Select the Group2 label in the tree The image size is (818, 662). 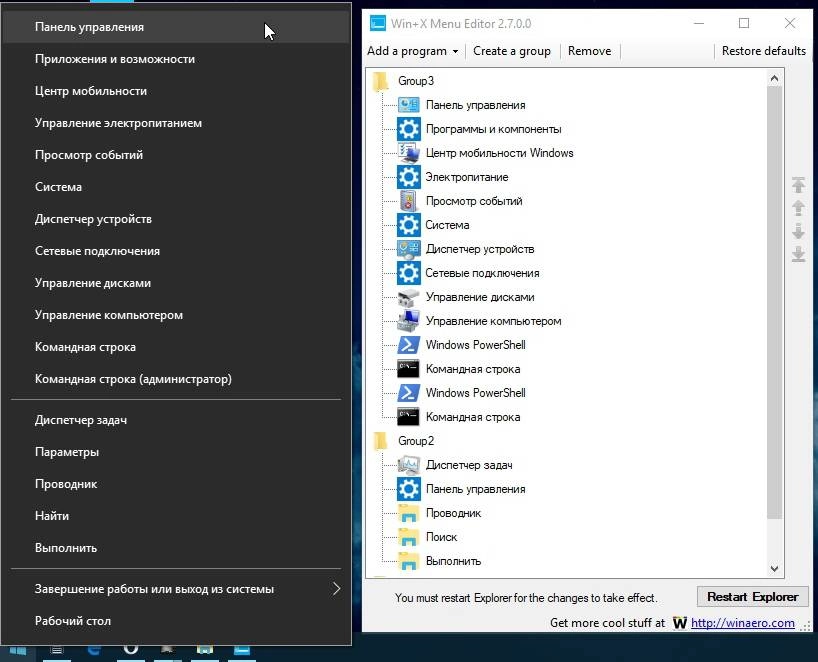point(416,441)
